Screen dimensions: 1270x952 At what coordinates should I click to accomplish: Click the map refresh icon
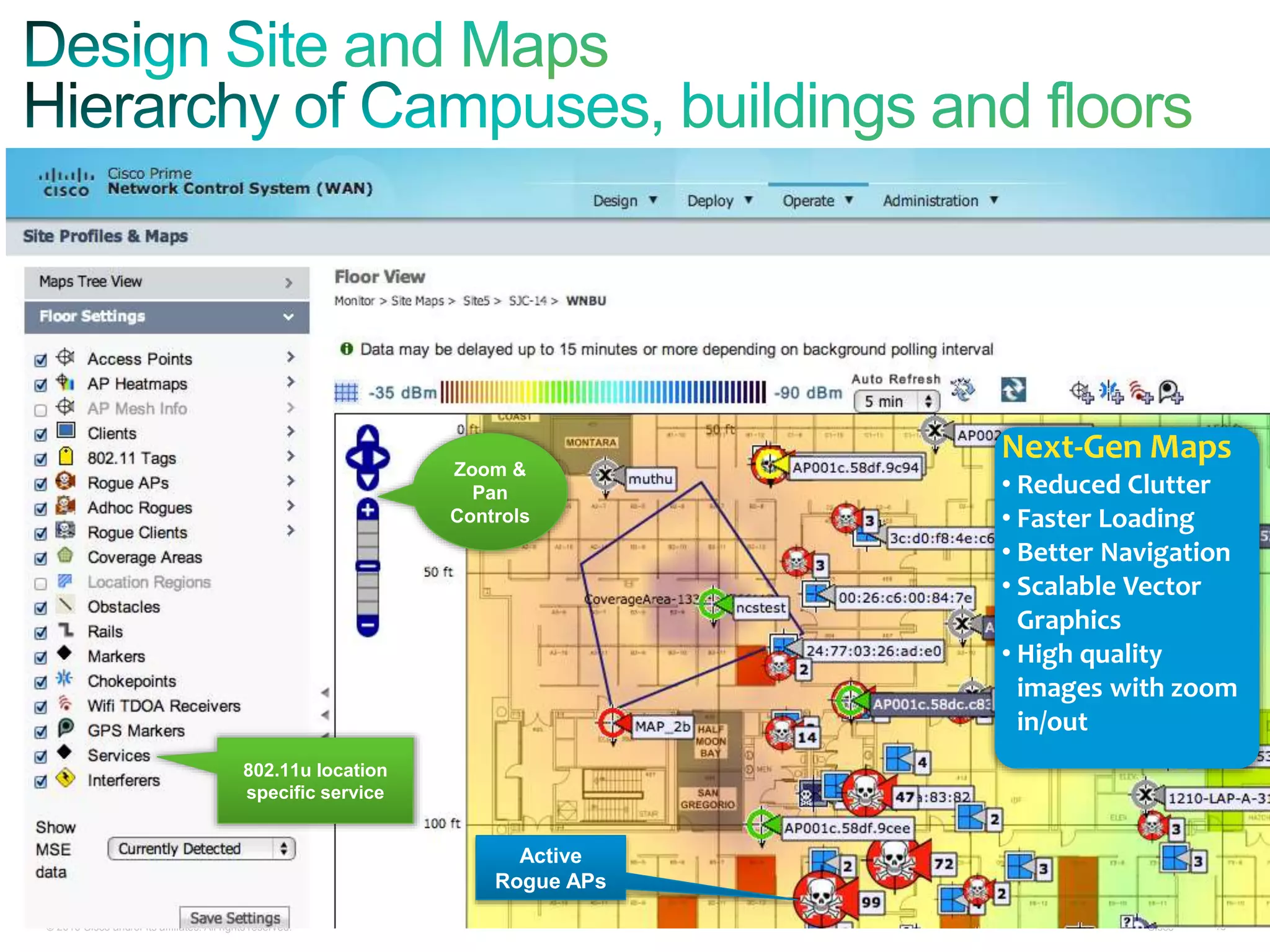[x=1013, y=390]
